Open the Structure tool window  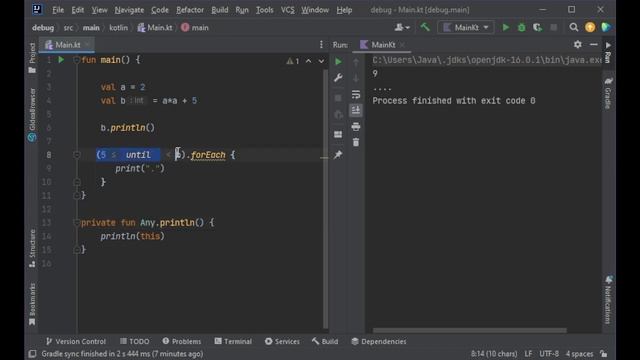32,249
